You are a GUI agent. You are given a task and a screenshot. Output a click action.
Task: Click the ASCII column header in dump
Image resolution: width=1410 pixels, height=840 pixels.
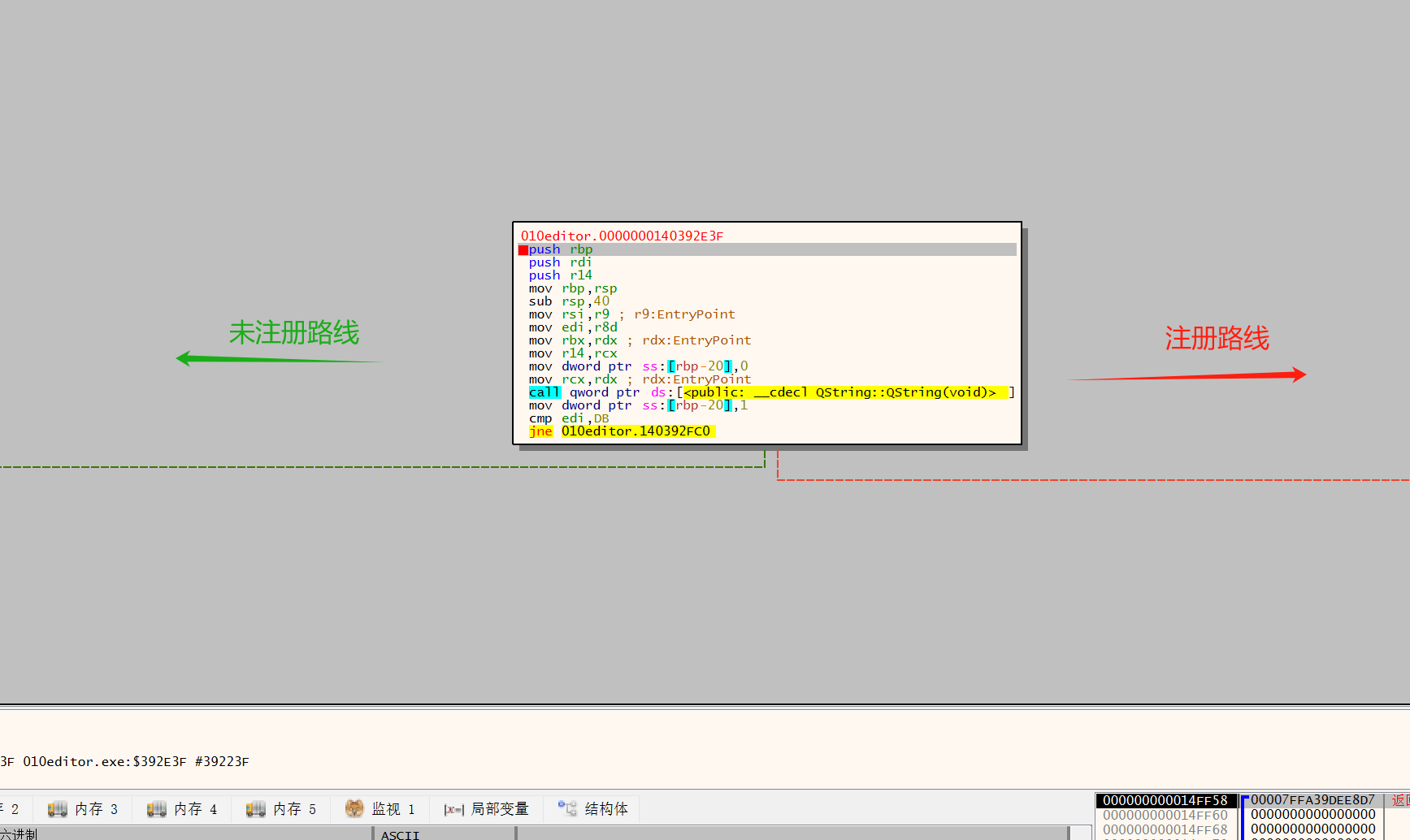[x=400, y=834]
